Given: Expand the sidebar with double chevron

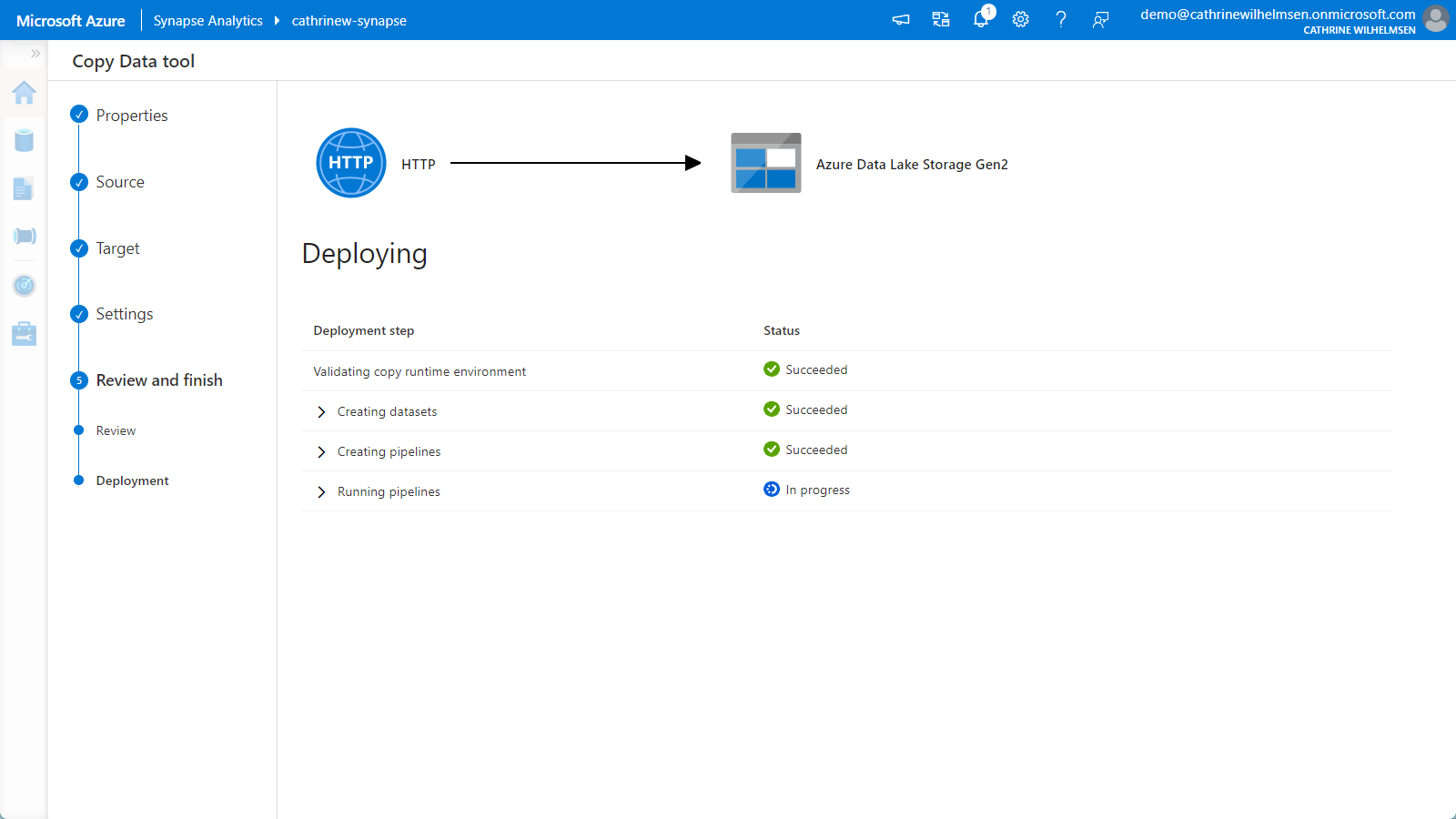Looking at the screenshot, I should click(35, 54).
